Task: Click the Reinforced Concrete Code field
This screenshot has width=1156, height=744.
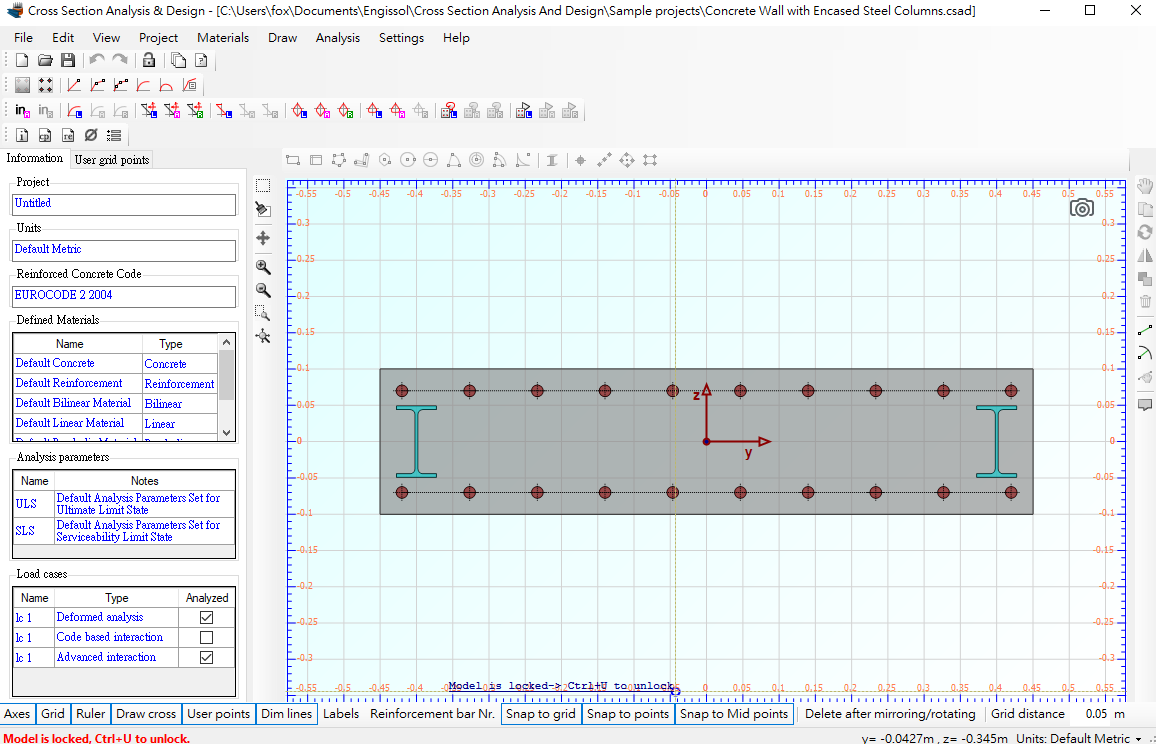Action: pyautogui.click(x=125, y=296)
